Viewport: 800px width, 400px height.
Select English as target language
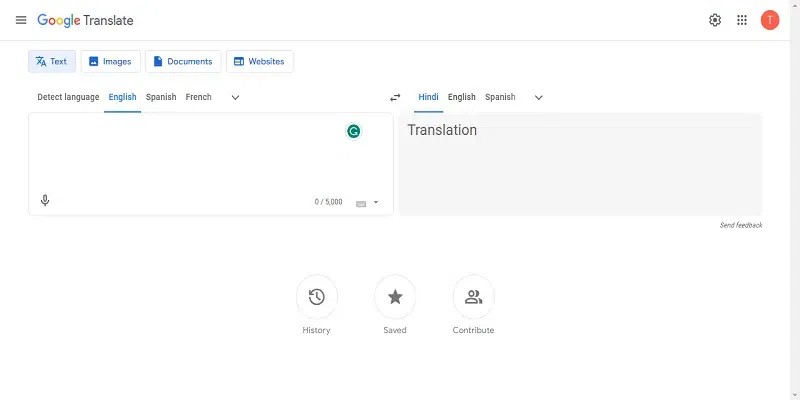coord(462,97)
